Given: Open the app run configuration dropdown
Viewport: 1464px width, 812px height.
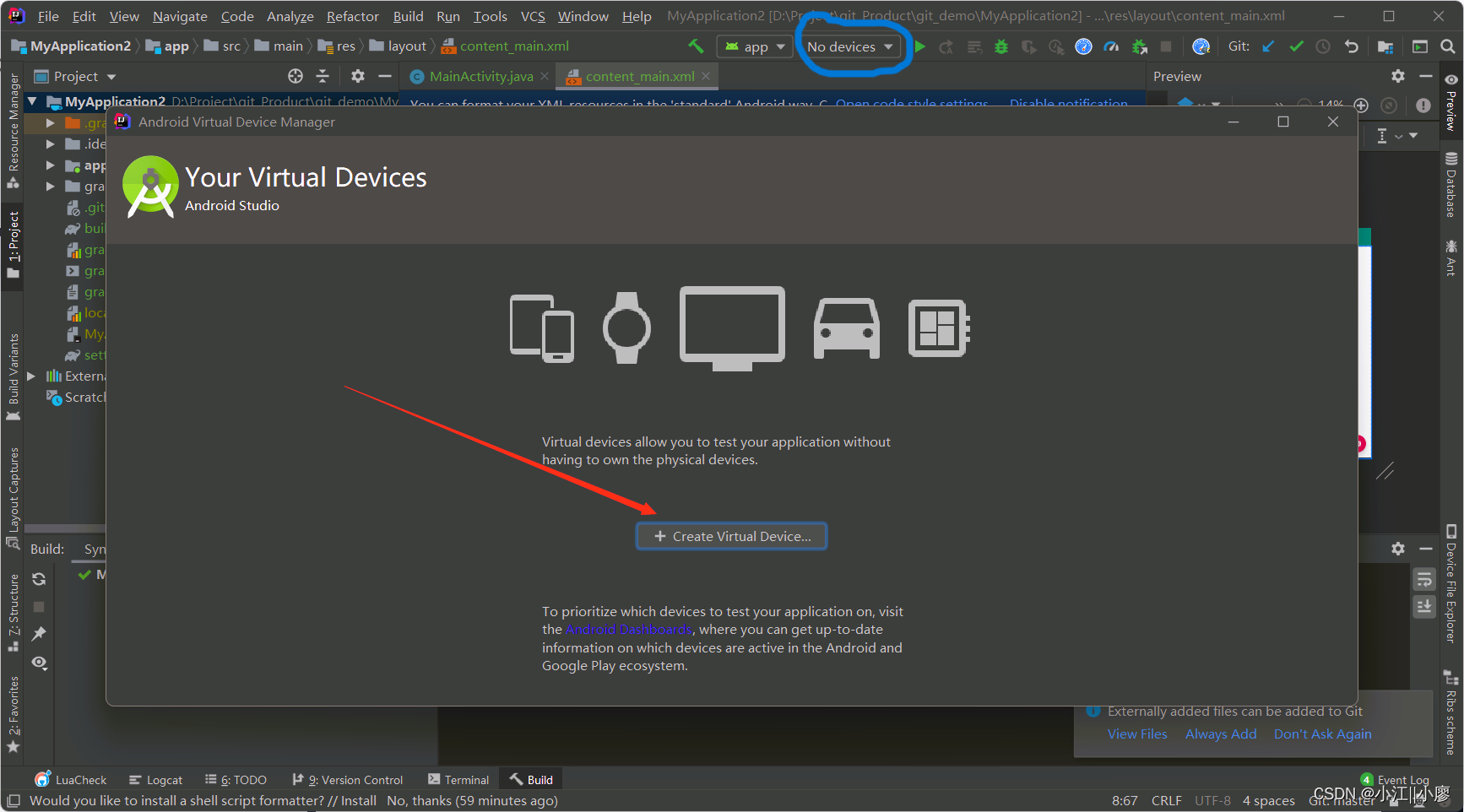Looking at the screenshot, I should pyautogui.click(x=755, y=46).
